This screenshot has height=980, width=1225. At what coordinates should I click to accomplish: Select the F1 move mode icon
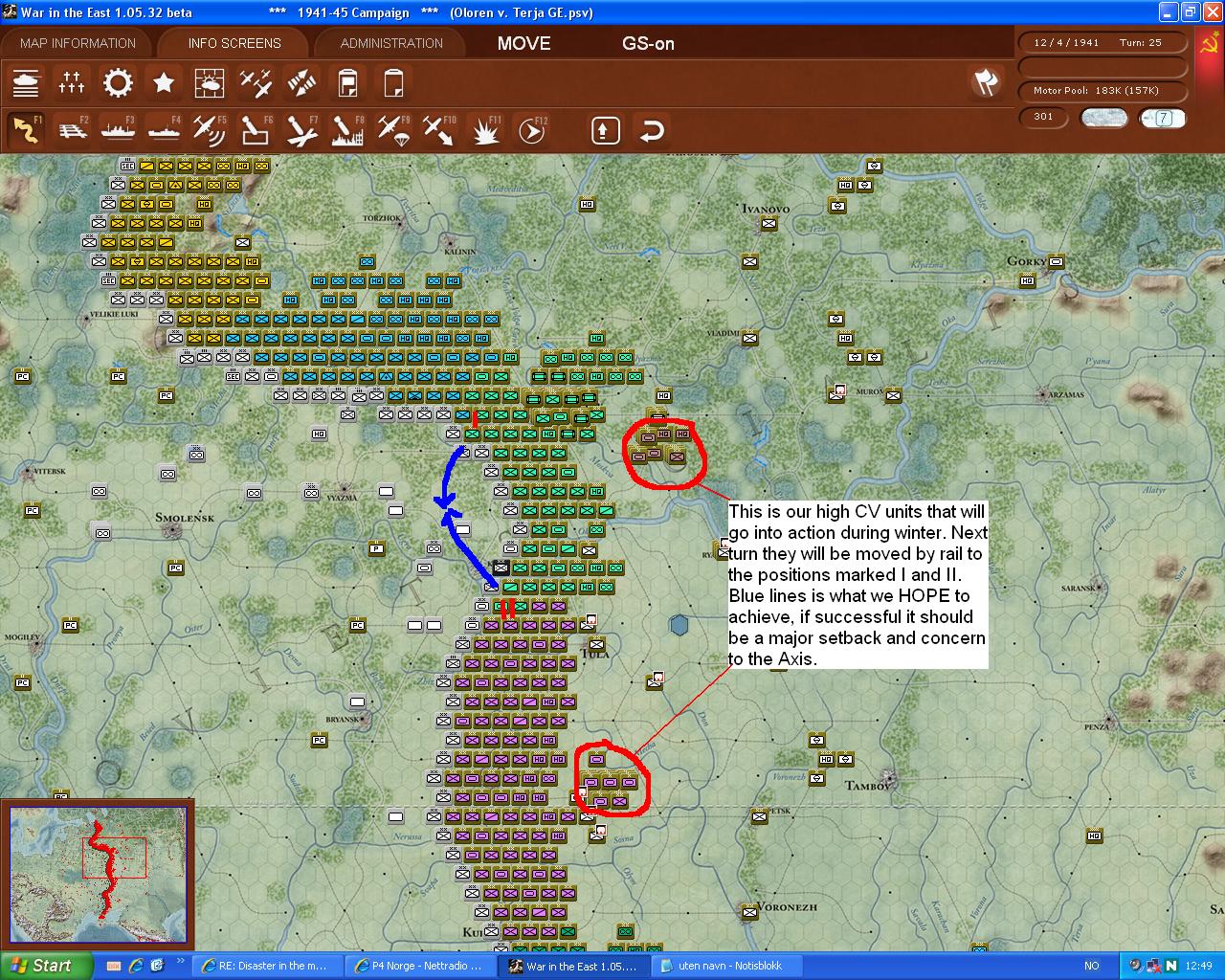[26, 130]
